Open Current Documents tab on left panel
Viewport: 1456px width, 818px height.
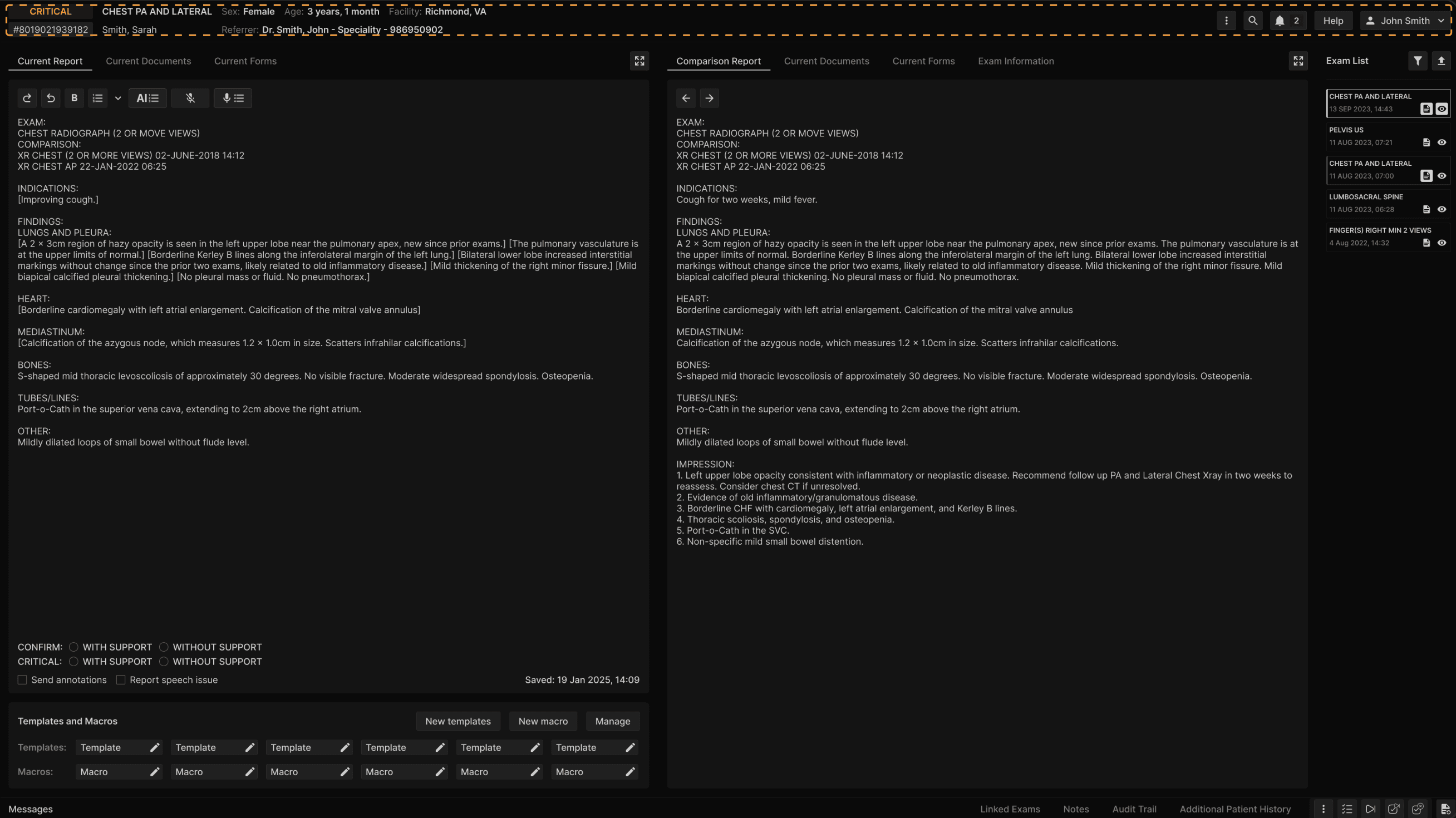click(x=148, y=61)
